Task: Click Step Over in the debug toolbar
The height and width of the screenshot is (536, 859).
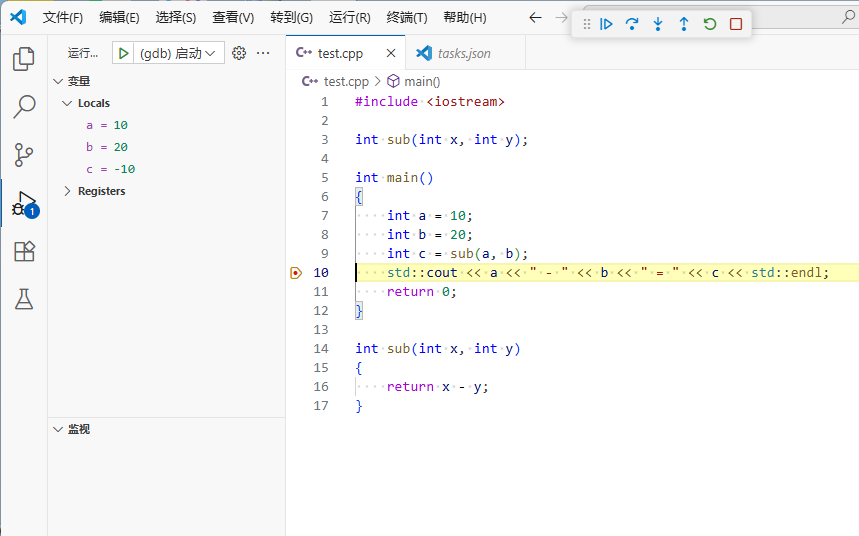Action: click(632, 24)
